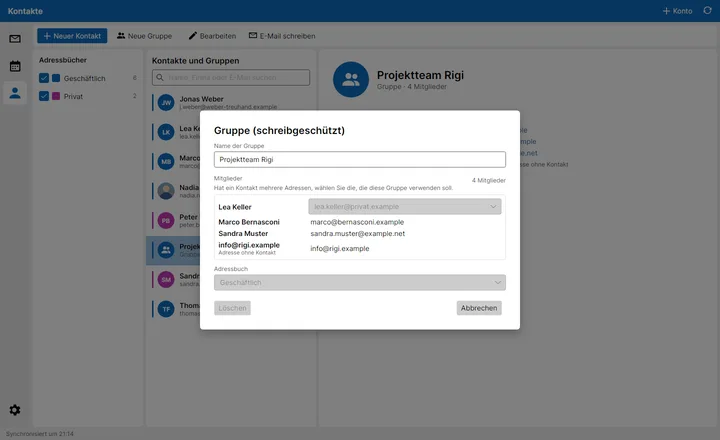The image size is (720, 440).
Task: Click marco@bernasconi.example address in dialog
Action: click(357, 222)
